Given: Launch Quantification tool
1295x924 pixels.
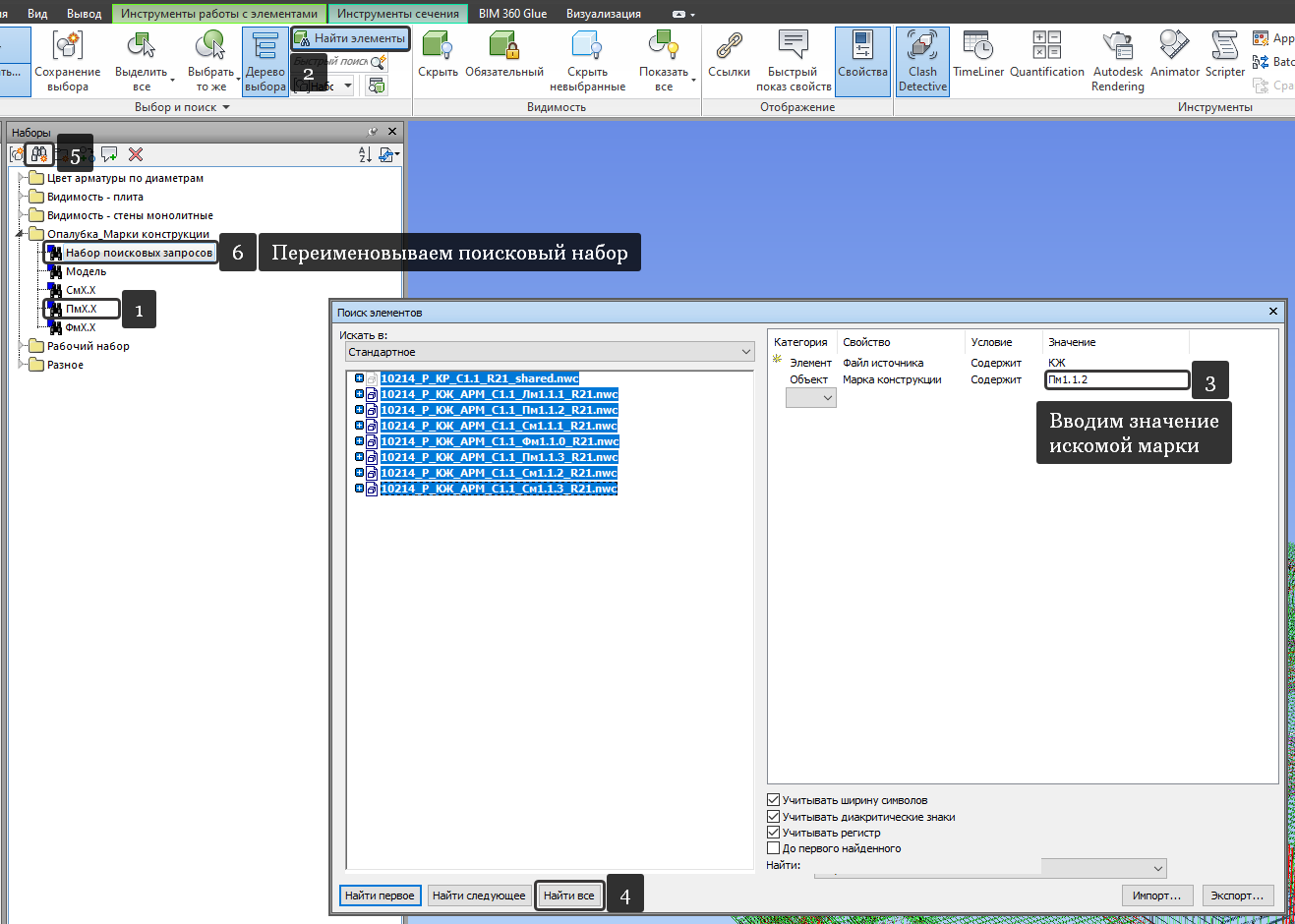Looking at the screenshot, I should coord(1046,57).
